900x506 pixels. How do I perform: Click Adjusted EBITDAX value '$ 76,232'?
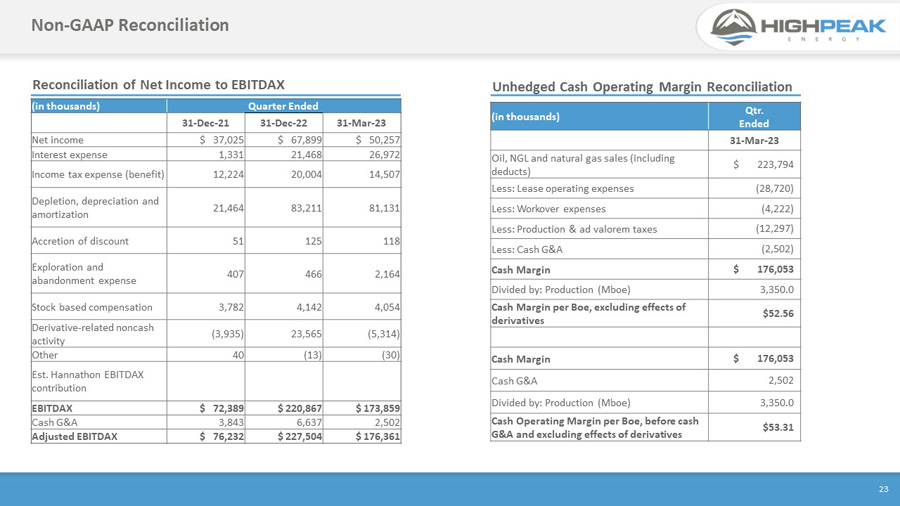point(222,437)
